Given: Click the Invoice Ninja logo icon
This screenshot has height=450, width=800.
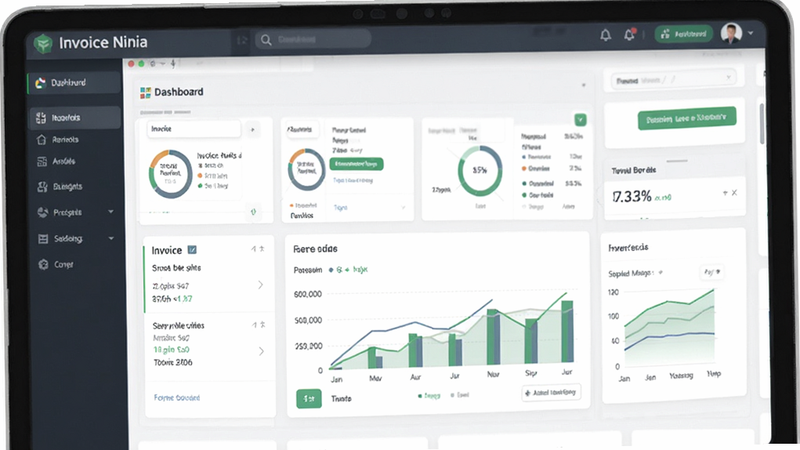Looking at the screenshot, I should [43, 43].
